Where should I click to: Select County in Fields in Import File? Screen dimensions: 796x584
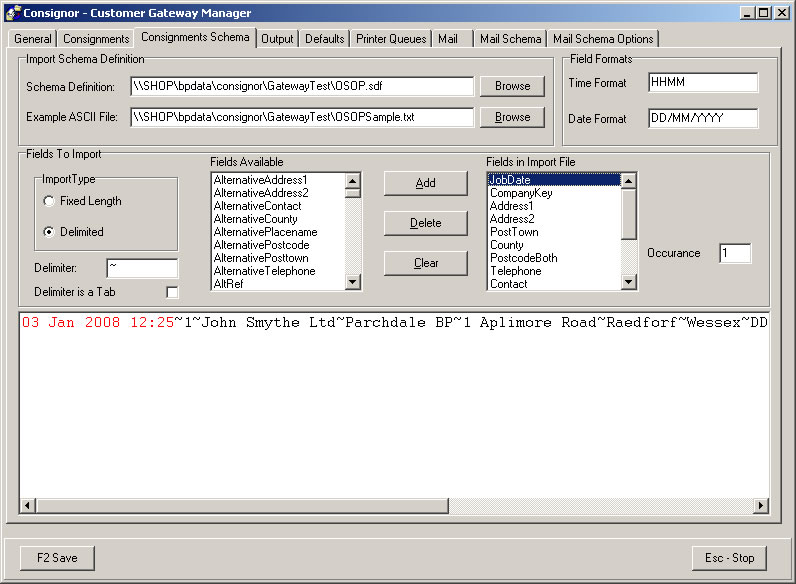(x=554, y=245)
